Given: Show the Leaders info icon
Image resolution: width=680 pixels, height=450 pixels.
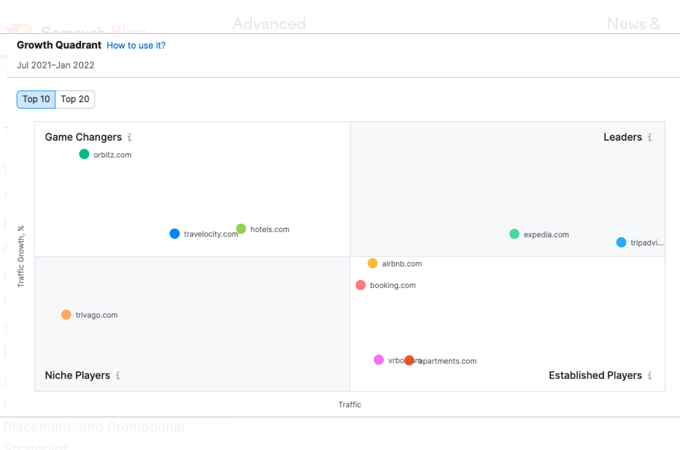Looking at the screenshot, I should (650, 137).
